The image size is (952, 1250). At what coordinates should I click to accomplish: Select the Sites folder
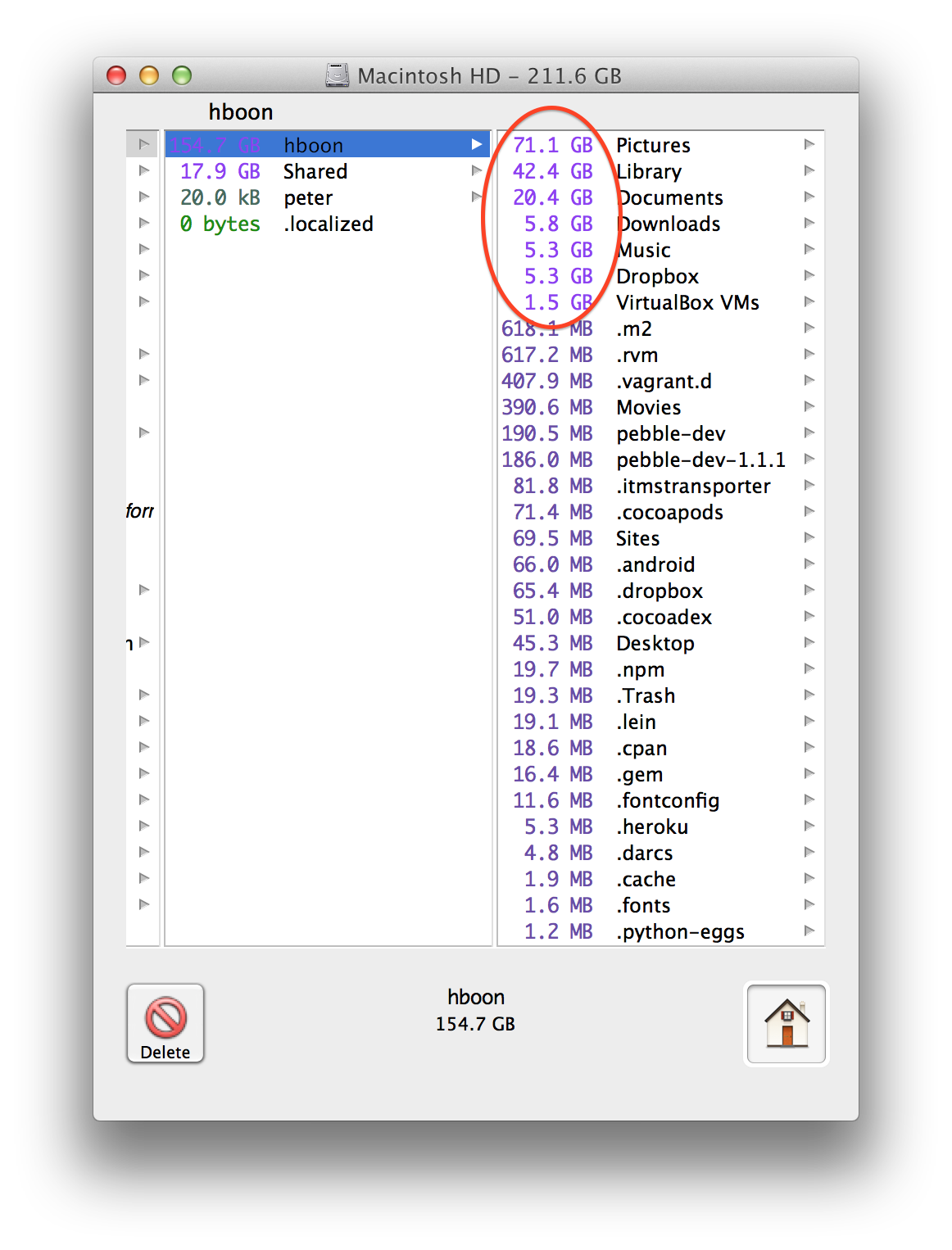coord(661,538)
